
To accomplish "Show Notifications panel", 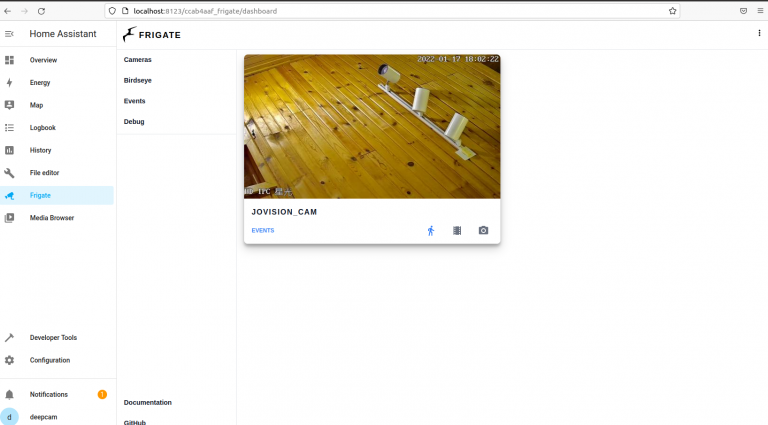I will pyautogui.click(x=49, y=395).
